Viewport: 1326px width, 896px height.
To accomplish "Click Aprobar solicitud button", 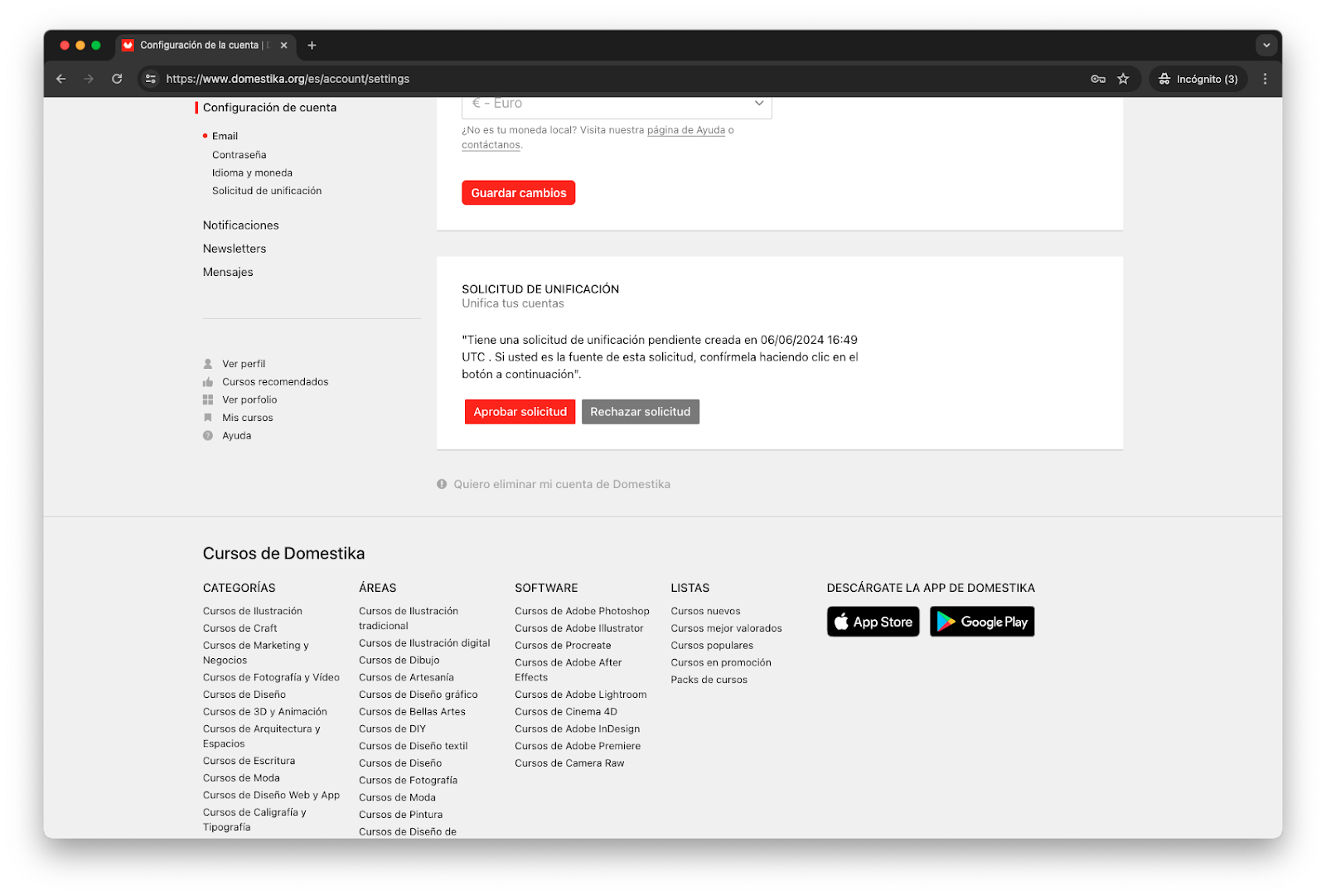I will pyautogui.click(x=520, y=412).
